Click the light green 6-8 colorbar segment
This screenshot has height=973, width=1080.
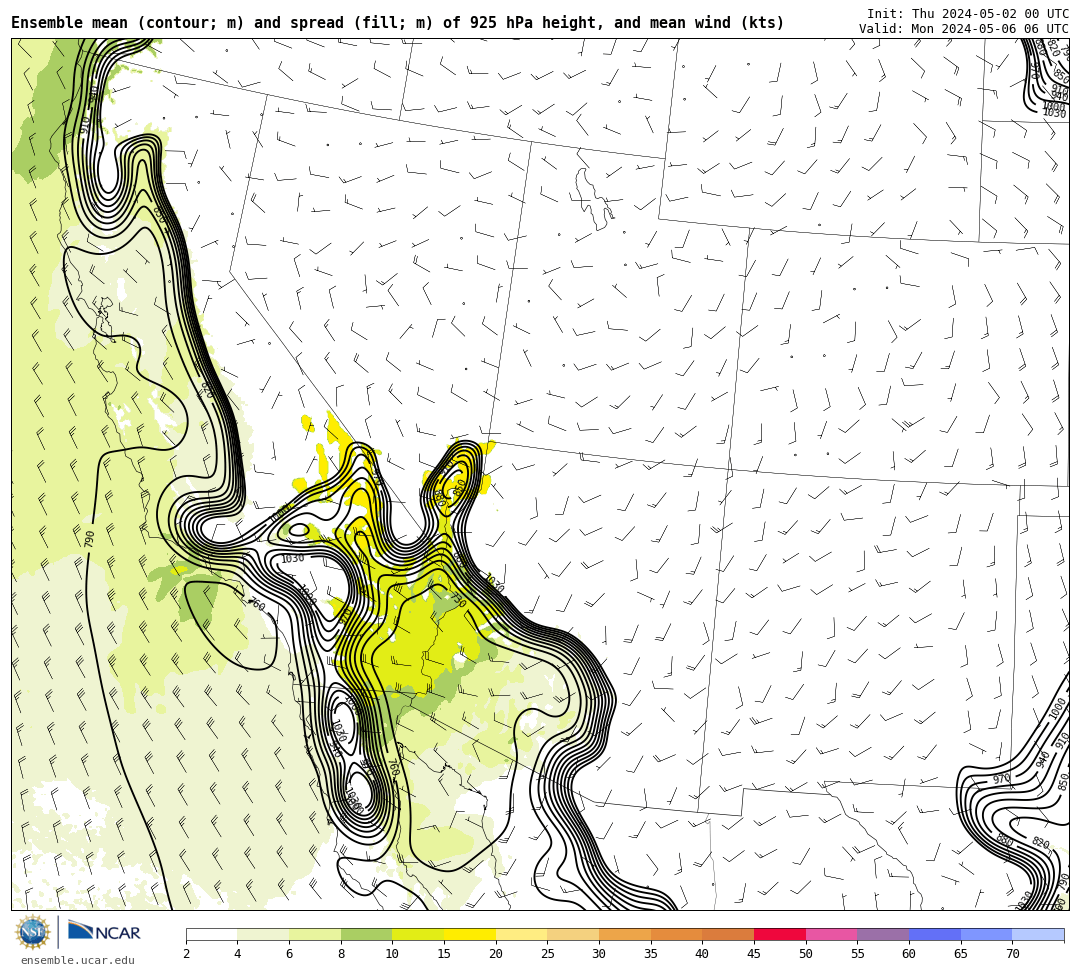[x=315, y=934]
